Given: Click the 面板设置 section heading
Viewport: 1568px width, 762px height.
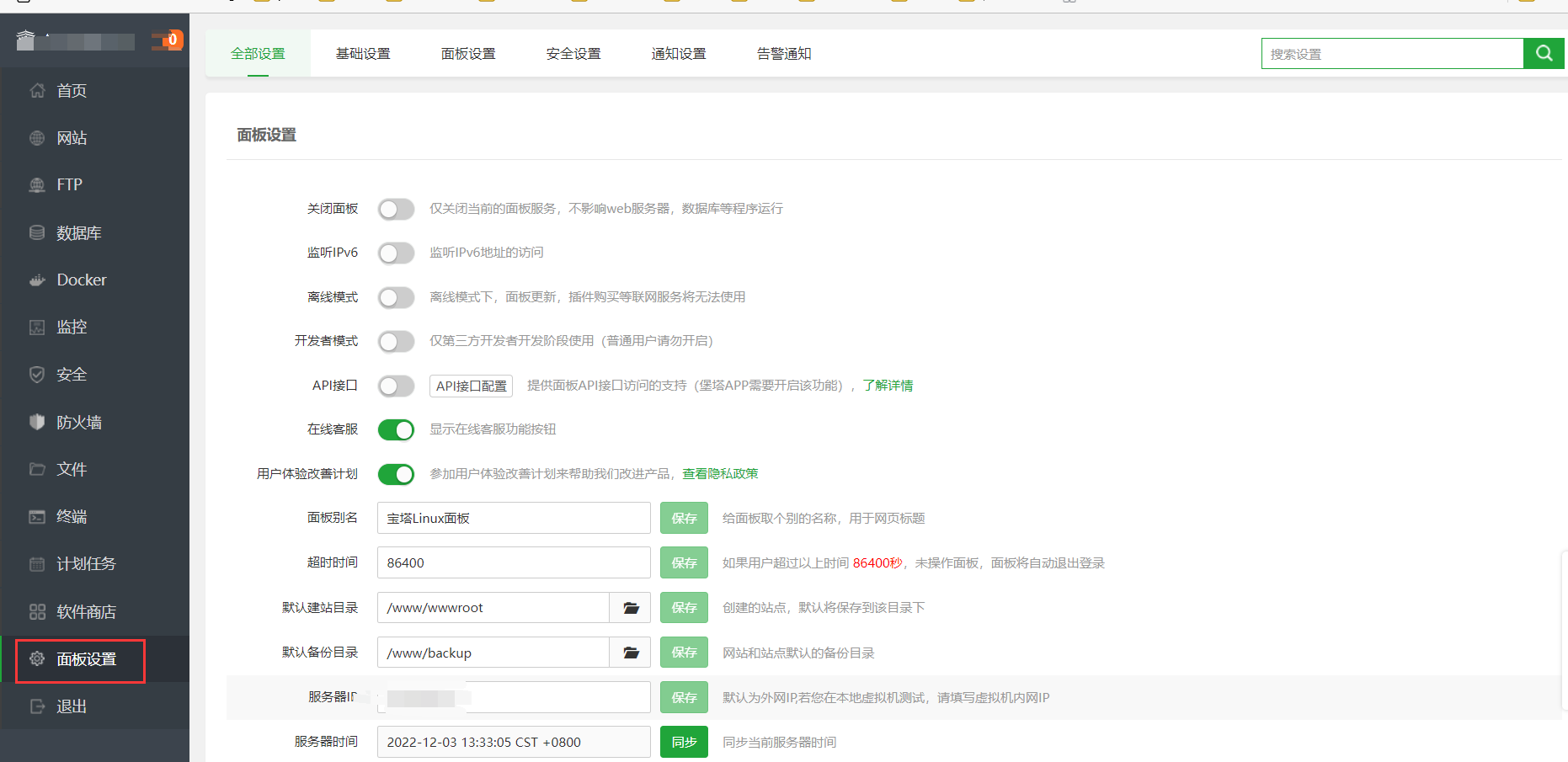Looking at the screenshot, I should (266, 135).
